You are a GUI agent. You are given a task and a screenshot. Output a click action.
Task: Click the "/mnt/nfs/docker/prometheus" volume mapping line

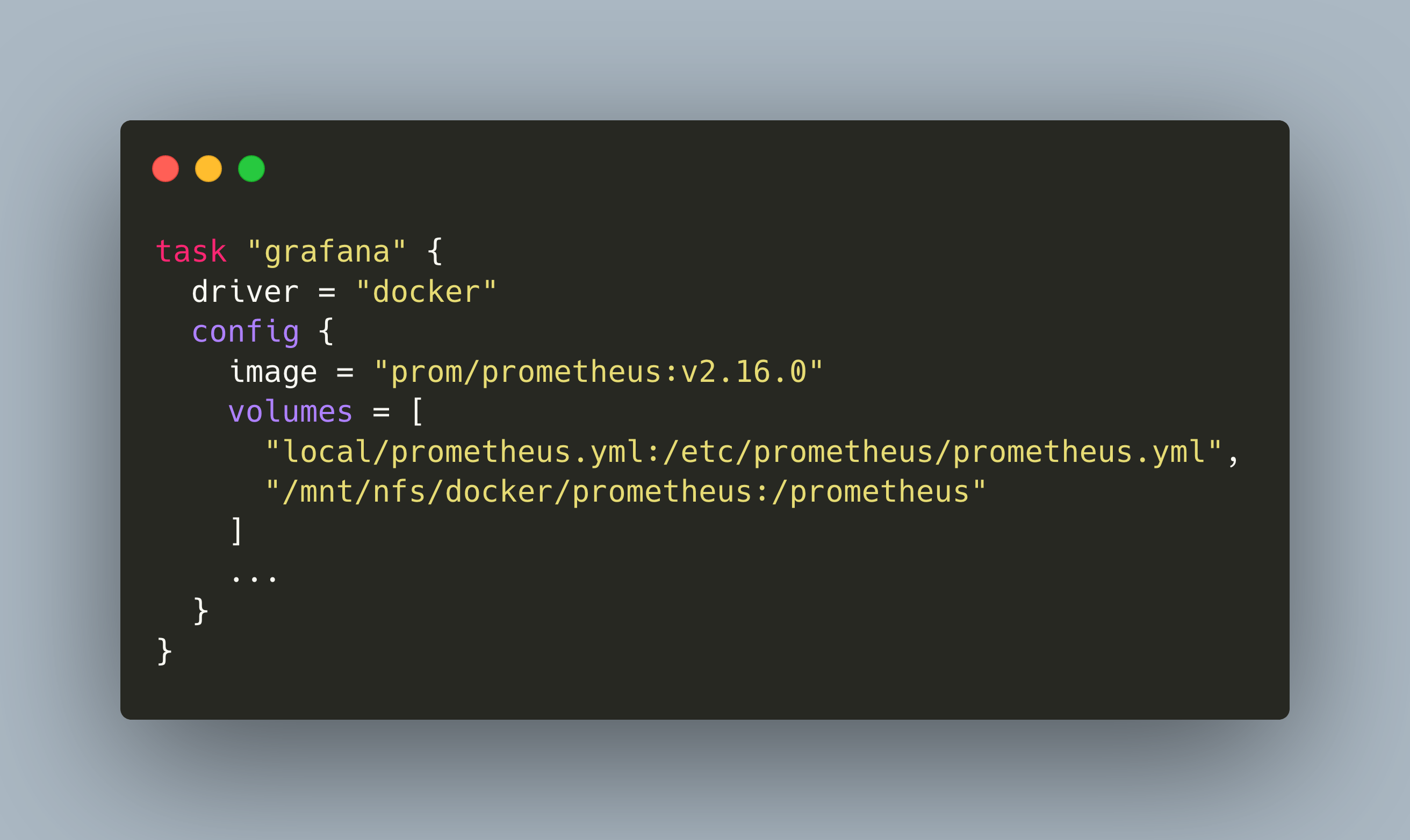click(x=625, y=492)
